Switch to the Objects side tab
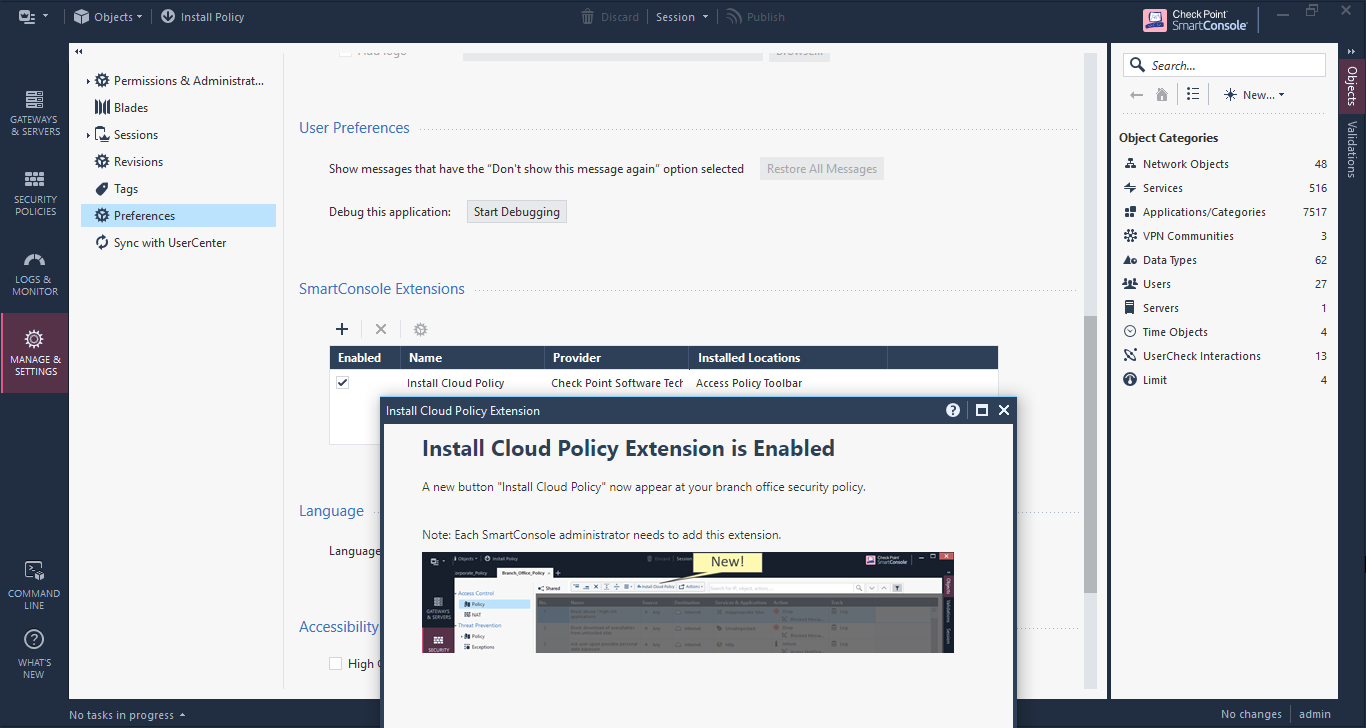Screen dimensions: 1366x728 (x=1352, y=85)
